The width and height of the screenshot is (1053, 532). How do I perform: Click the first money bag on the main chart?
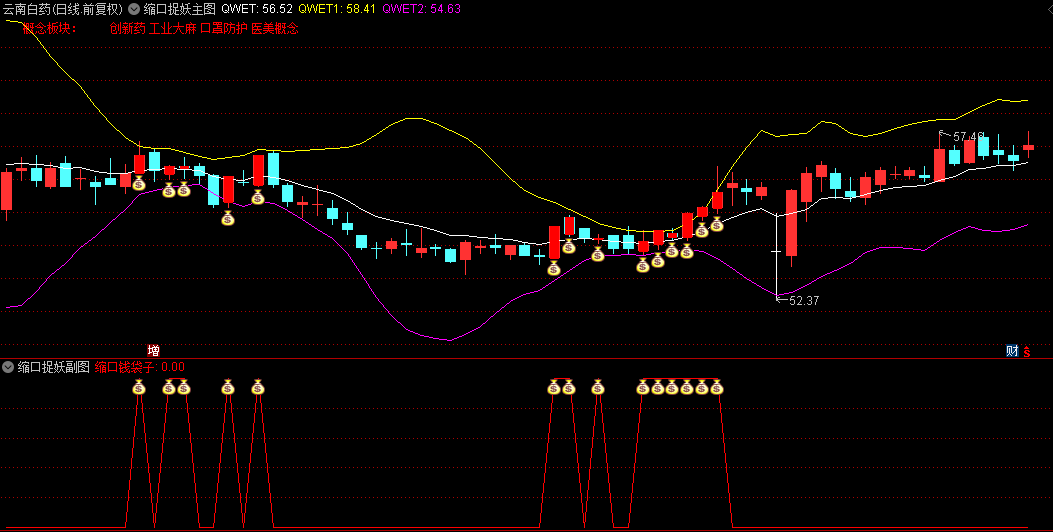(x=139, y=183)
